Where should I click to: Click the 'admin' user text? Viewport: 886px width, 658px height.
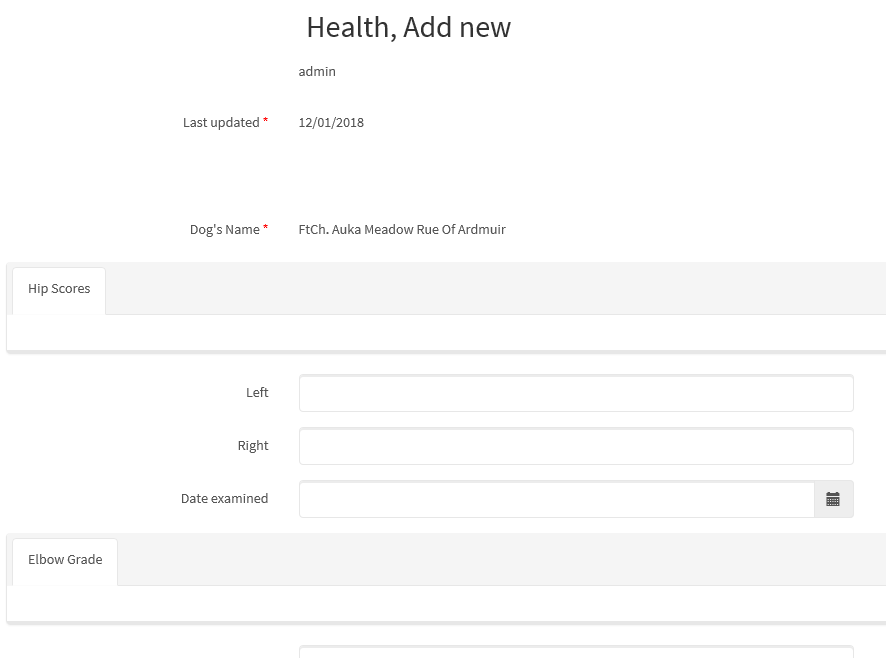click(x=317, y=71)
